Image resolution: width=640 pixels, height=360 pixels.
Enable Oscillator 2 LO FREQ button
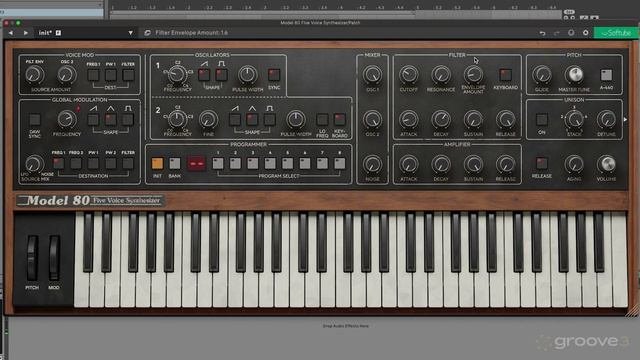pyautogui.click(x=322, y=120)
